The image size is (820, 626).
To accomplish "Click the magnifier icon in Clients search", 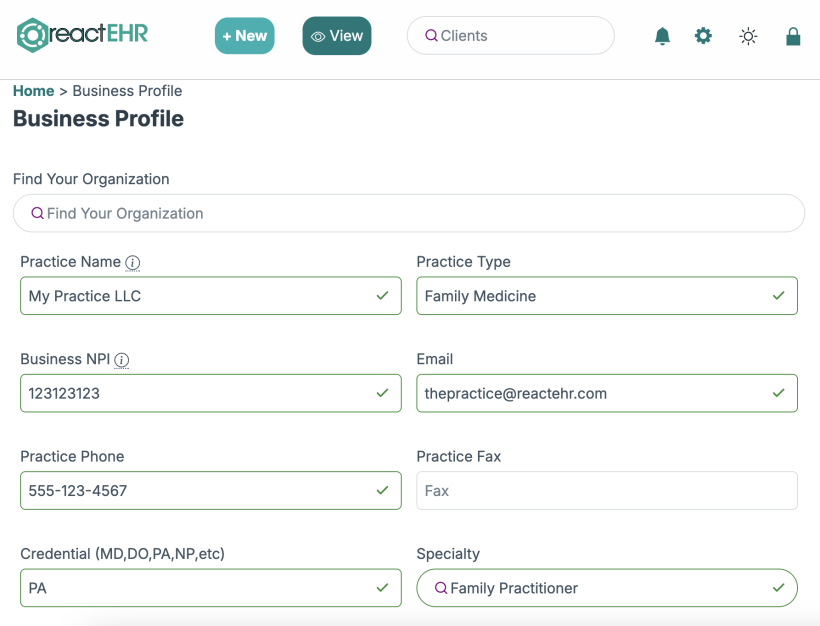I will 431,36.
